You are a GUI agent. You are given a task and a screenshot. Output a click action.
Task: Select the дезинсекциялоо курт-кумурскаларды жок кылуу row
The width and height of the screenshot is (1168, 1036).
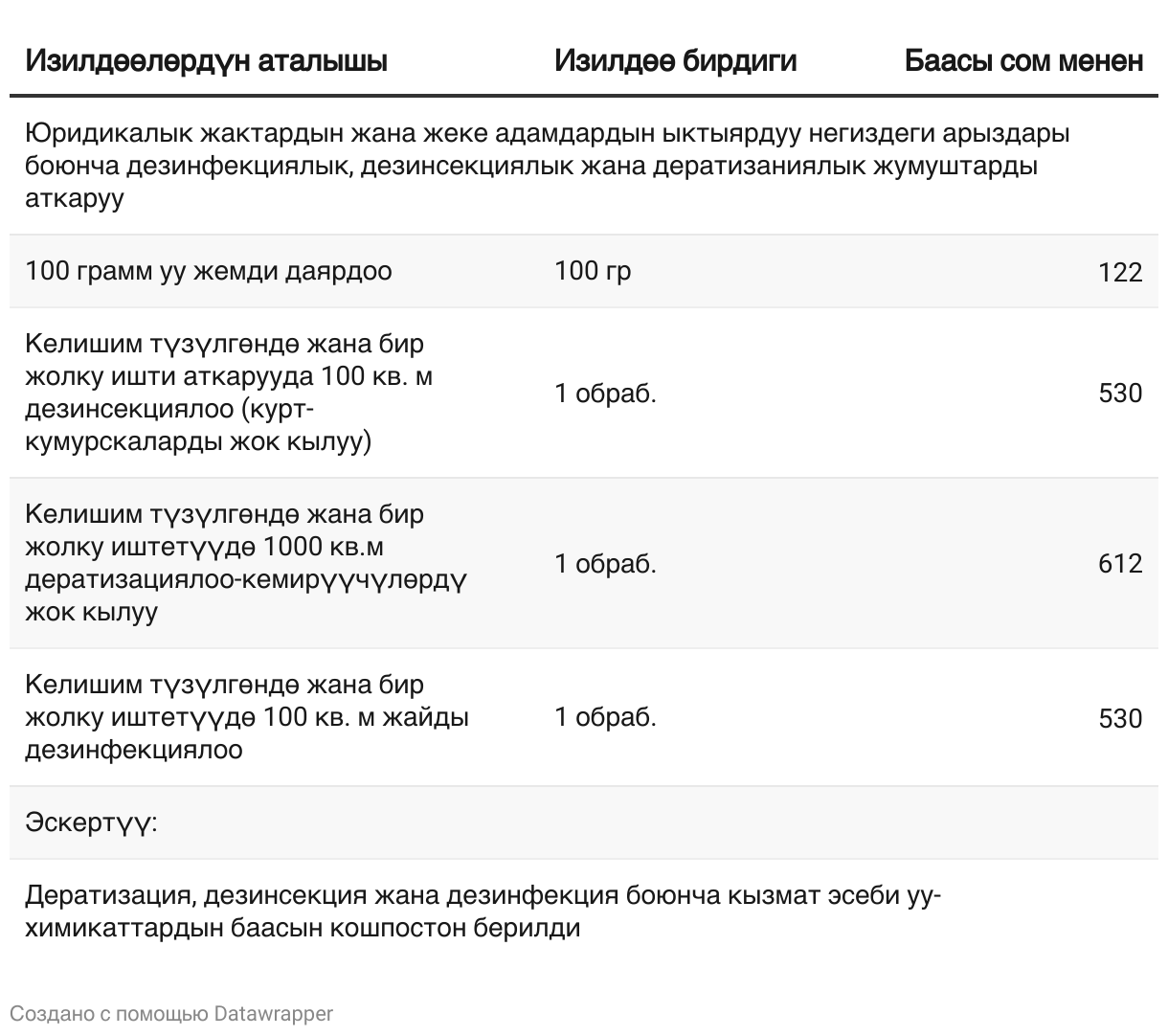(584, 393)
